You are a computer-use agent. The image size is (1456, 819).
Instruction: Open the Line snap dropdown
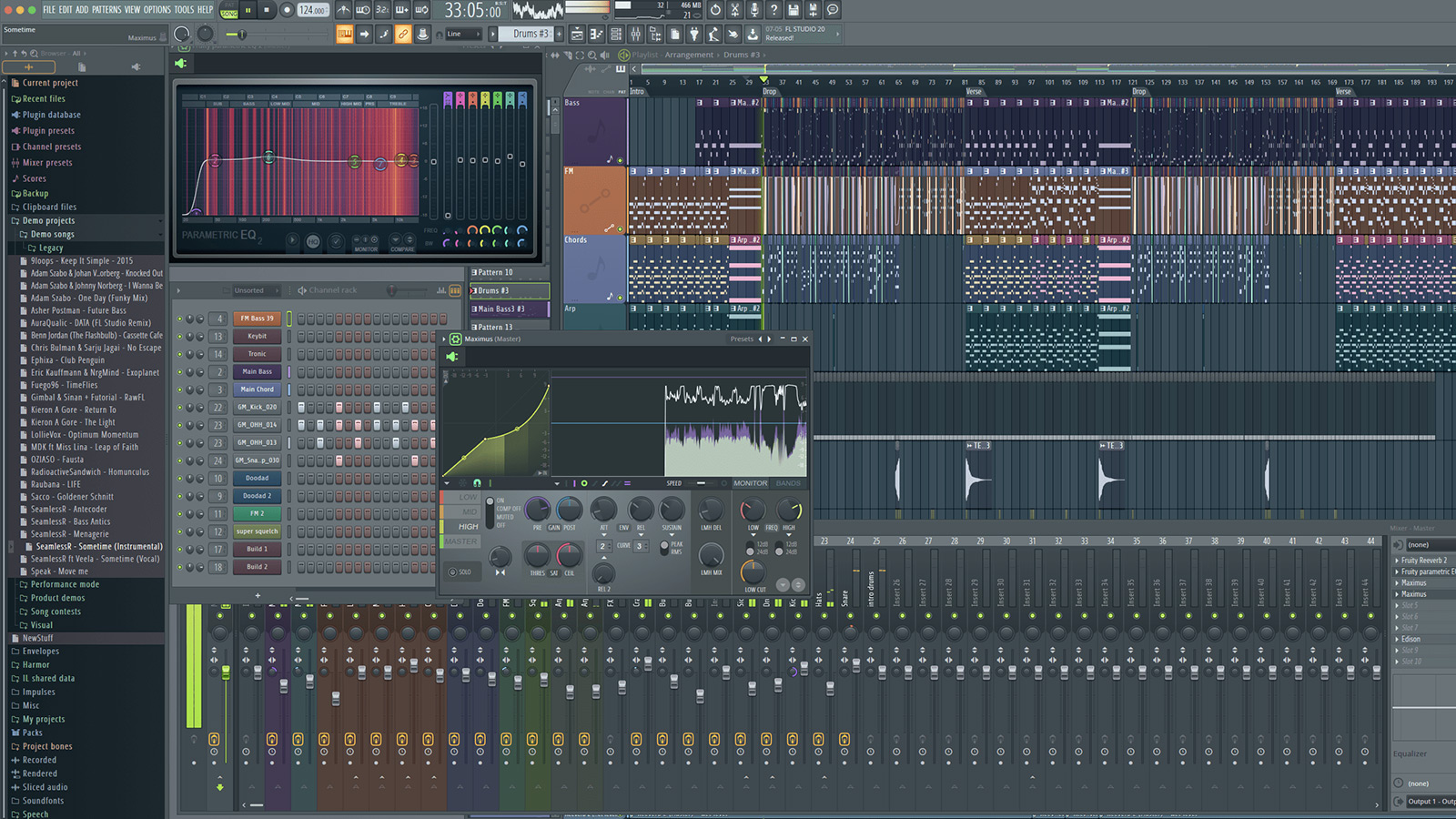coord(464,35)
